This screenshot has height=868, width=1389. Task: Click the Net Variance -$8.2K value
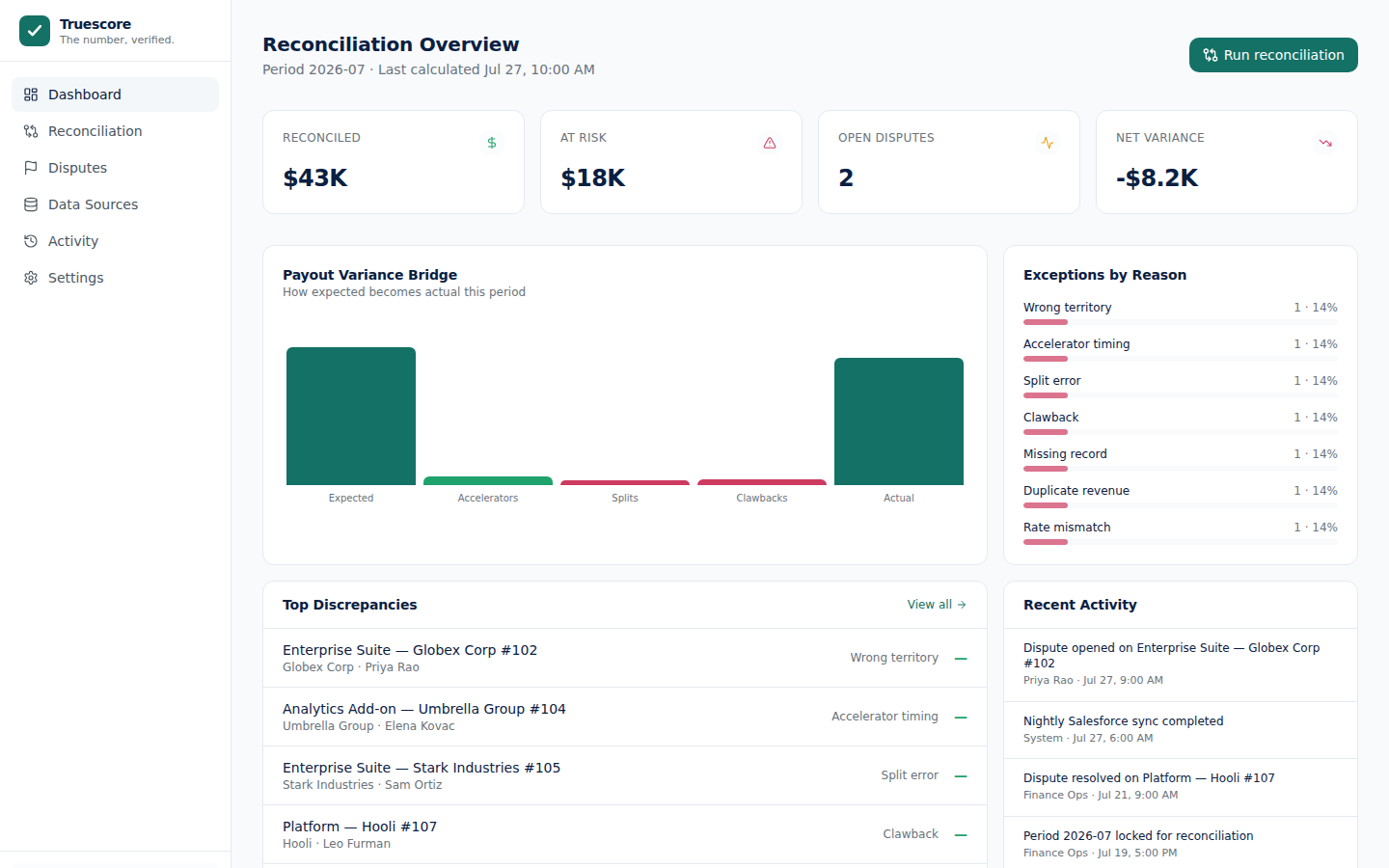[x=1157, y=178]
